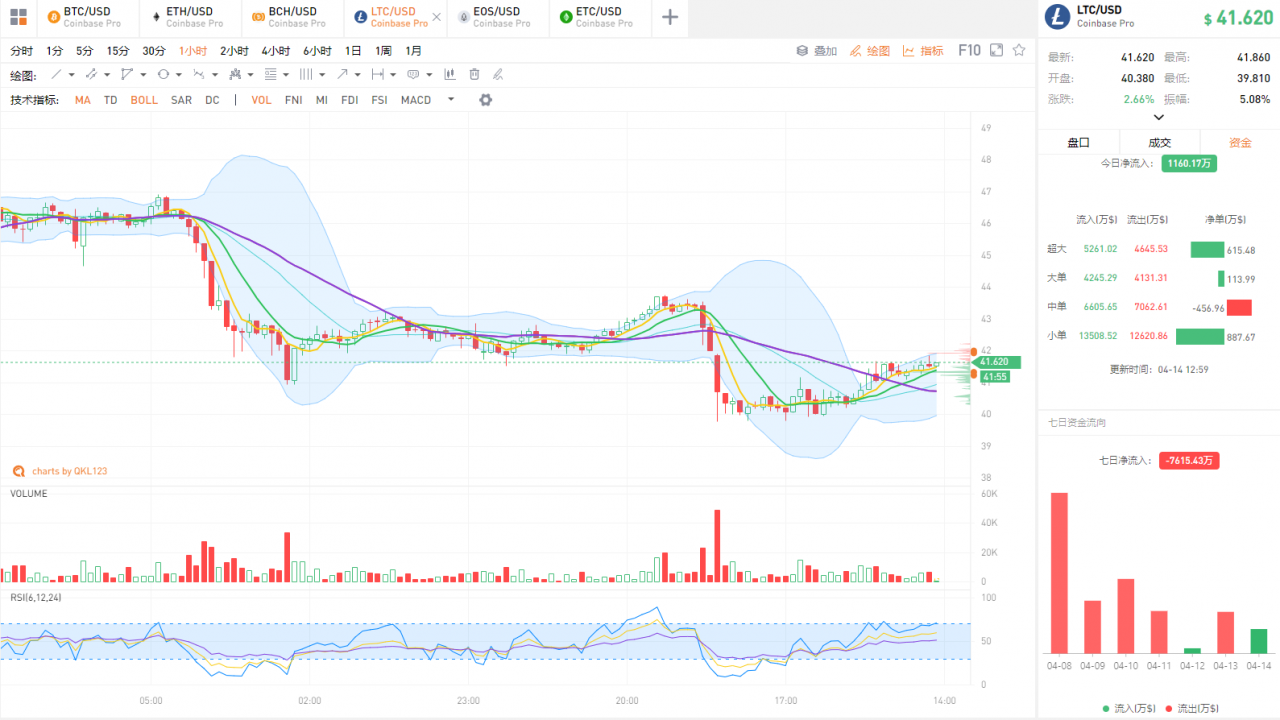Select the arrow drawing tool

coord(342,74)
